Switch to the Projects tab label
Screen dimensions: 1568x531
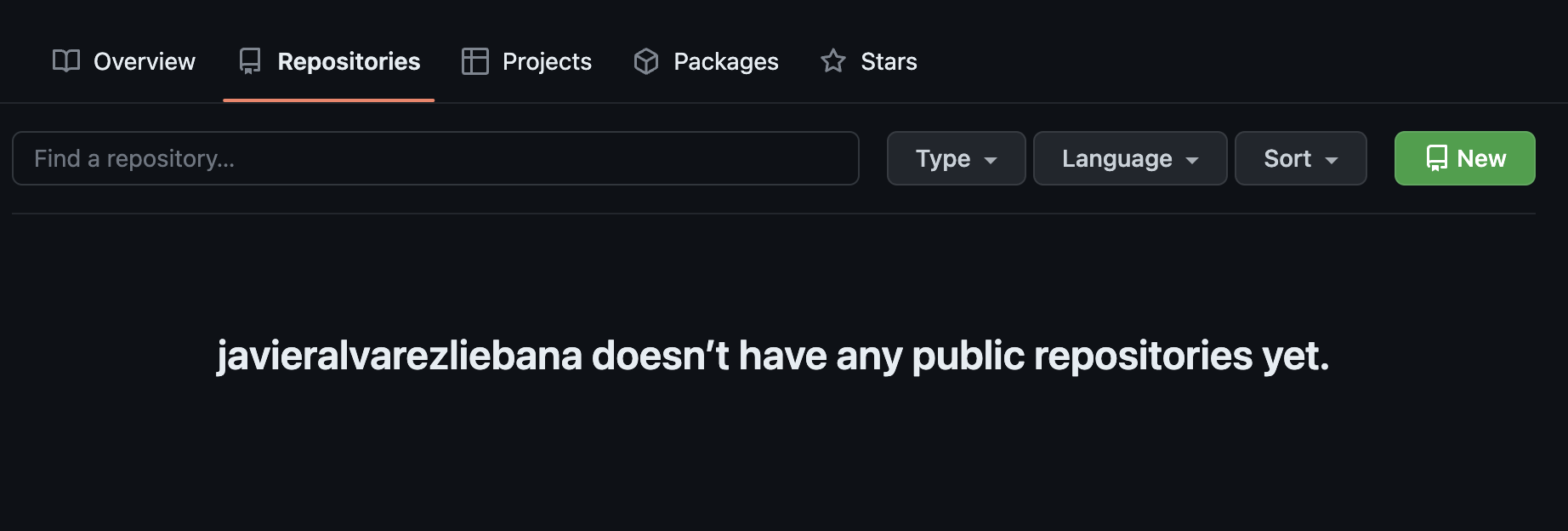pyautogui.click(x=547, y=61)
